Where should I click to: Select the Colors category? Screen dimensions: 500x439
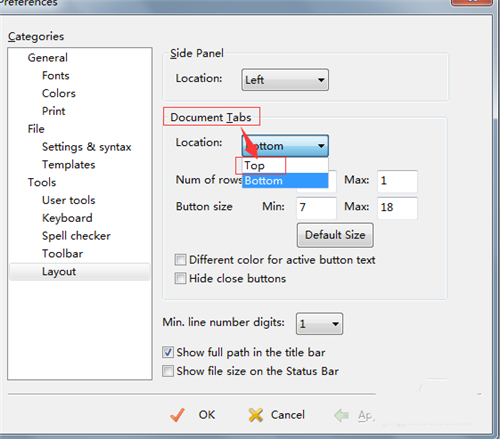[x=59, y=93]
